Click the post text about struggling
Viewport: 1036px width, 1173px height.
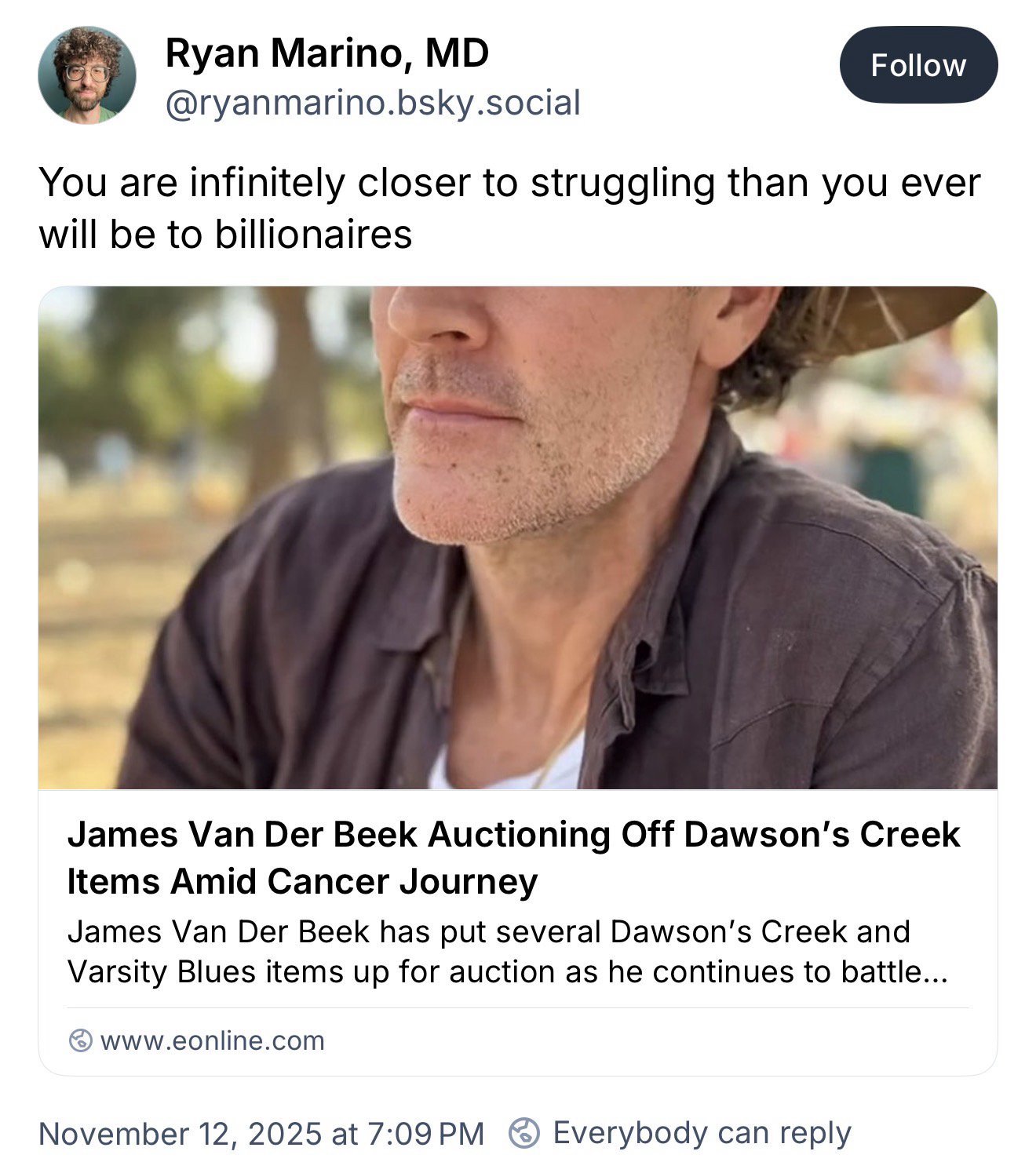click(x=509, y=207)
